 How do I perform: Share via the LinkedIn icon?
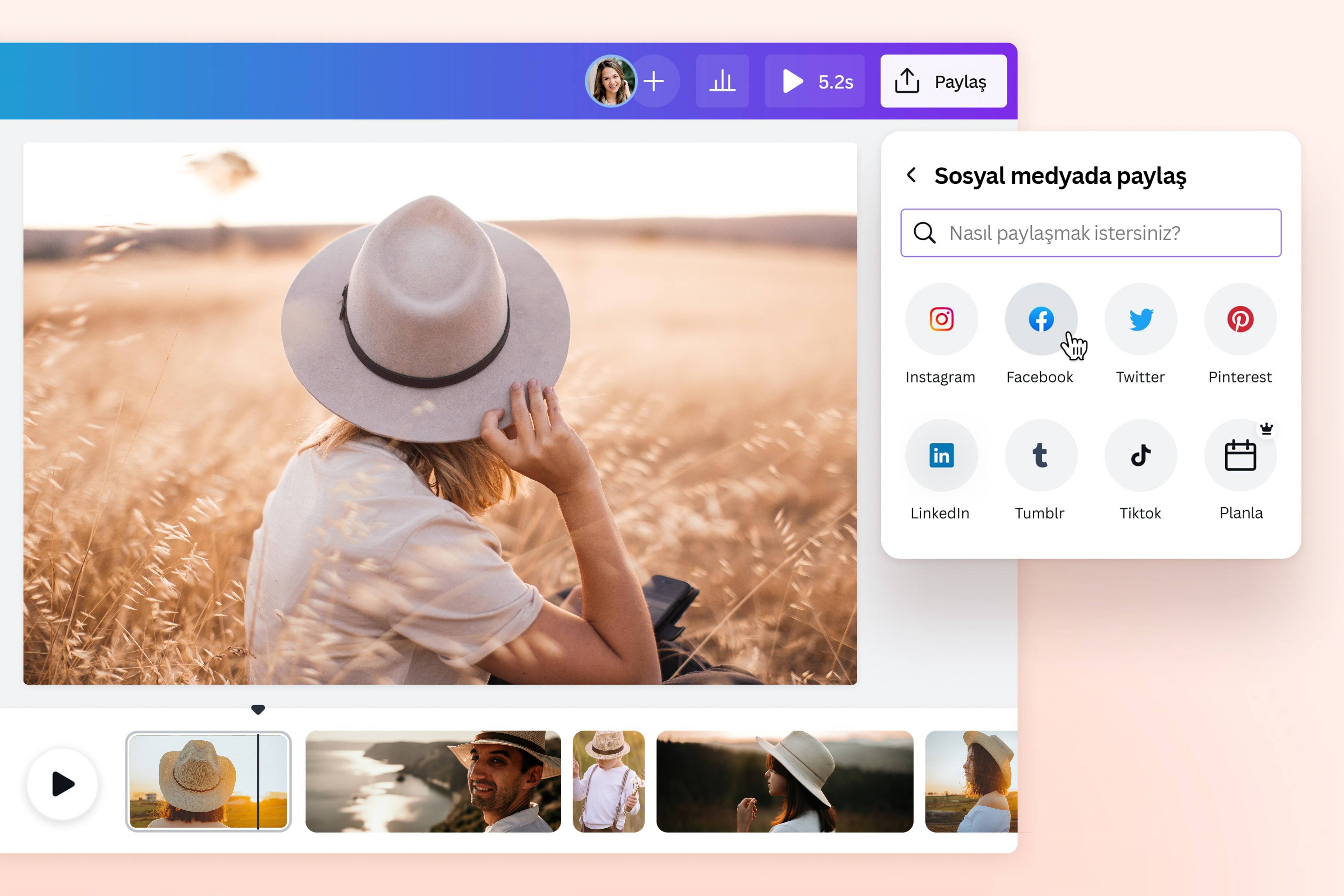point(941,455)
